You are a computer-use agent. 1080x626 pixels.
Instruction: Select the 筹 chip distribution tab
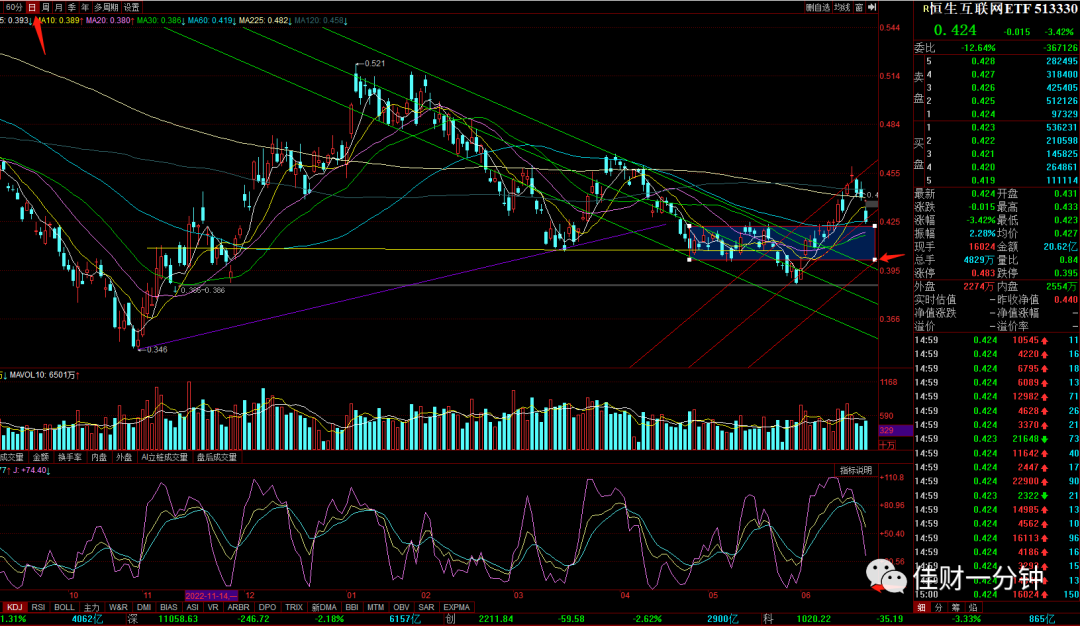955,607
